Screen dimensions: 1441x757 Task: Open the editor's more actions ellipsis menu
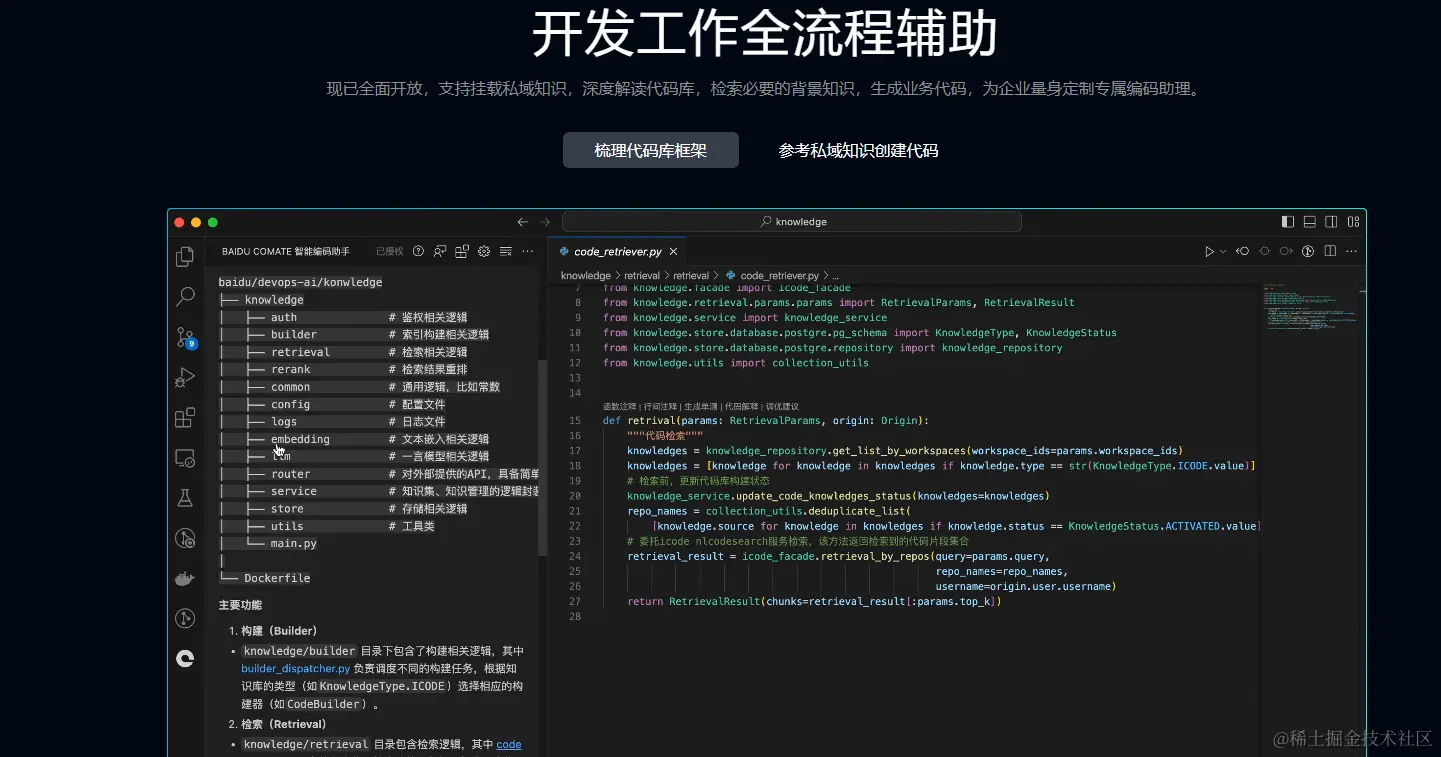pyautogui.click(x=1352, y=251)
